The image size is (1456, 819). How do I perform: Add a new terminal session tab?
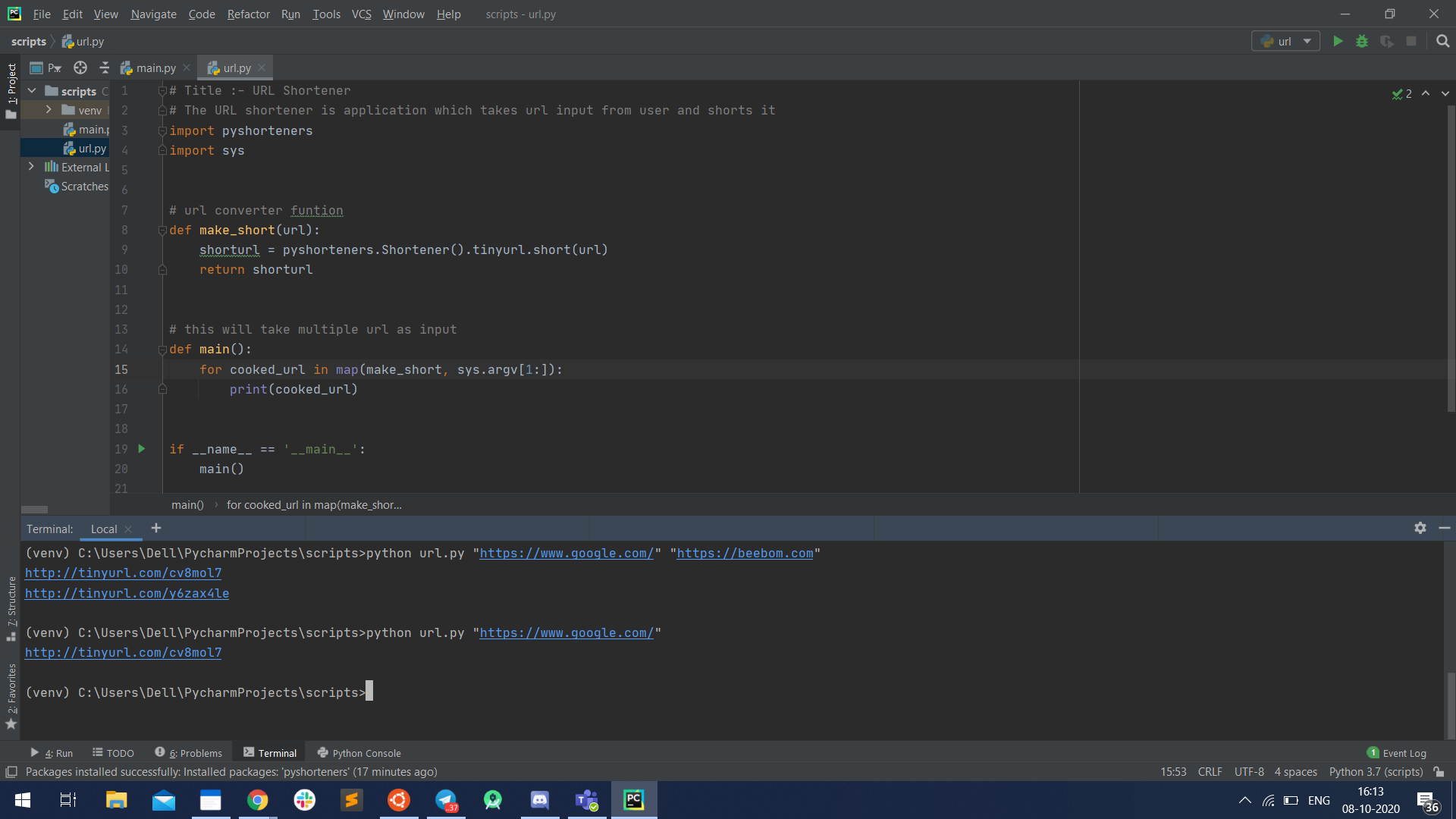coord(156,528)
